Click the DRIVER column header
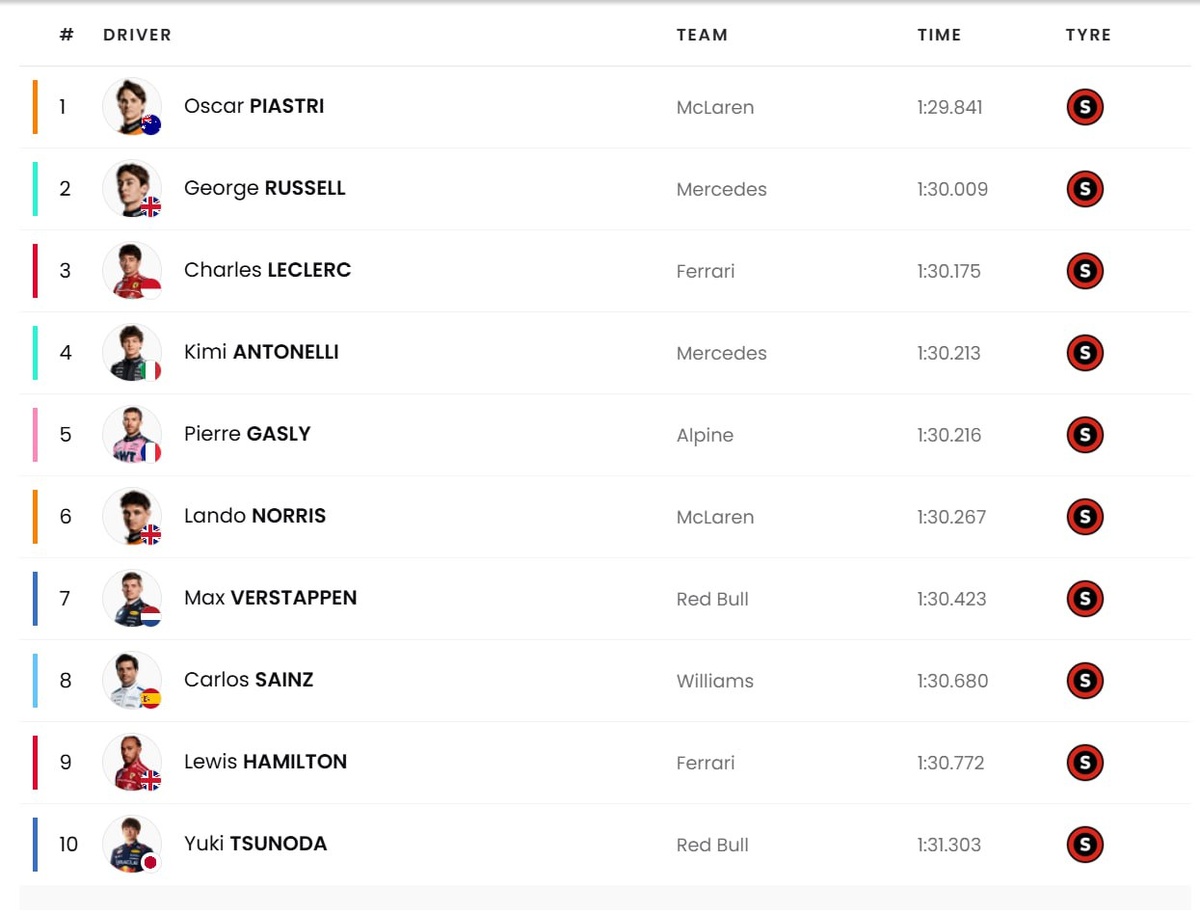The image size is (1200, 914). click(x=137, y=35)
